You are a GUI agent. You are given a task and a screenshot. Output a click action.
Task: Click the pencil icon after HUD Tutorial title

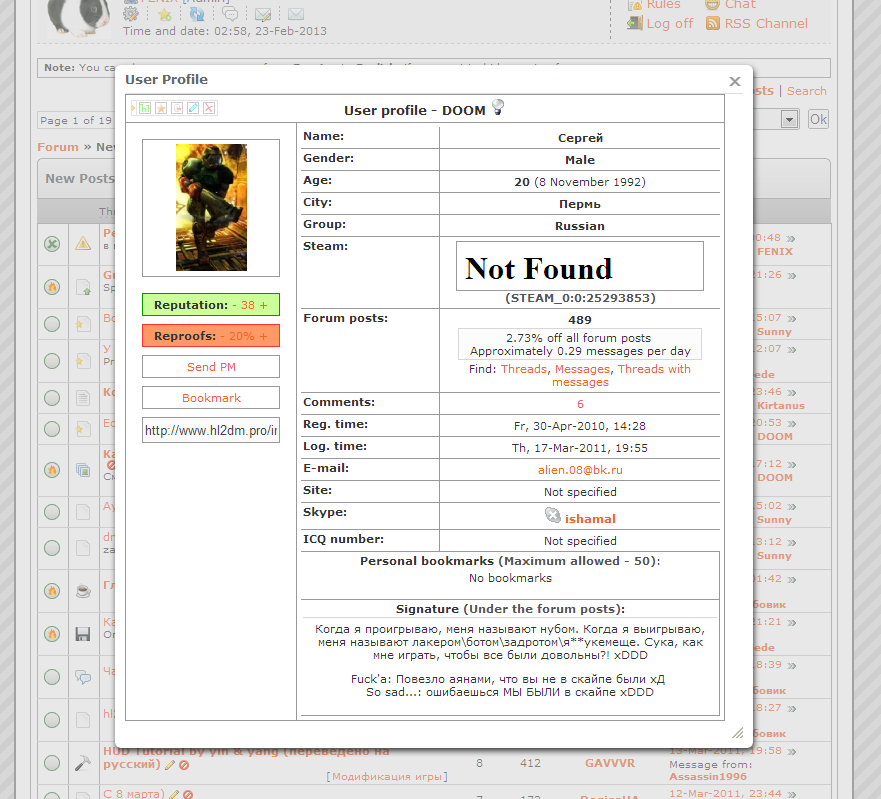click(170, 765)
